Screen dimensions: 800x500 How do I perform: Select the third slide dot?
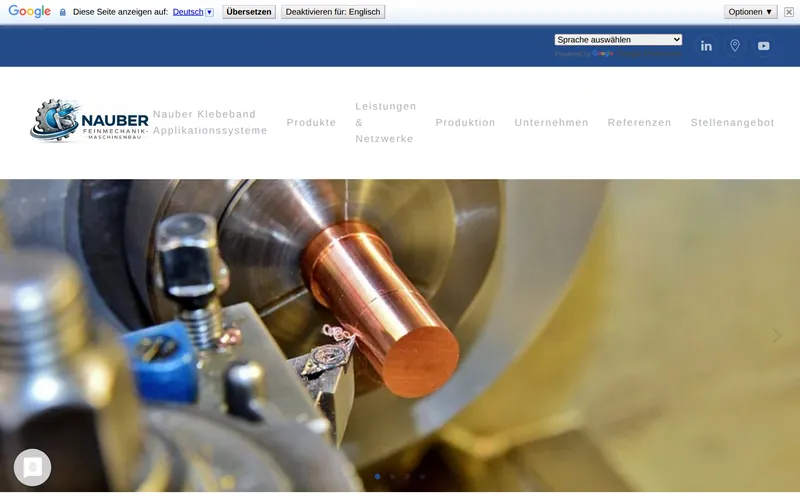(407, 477)
